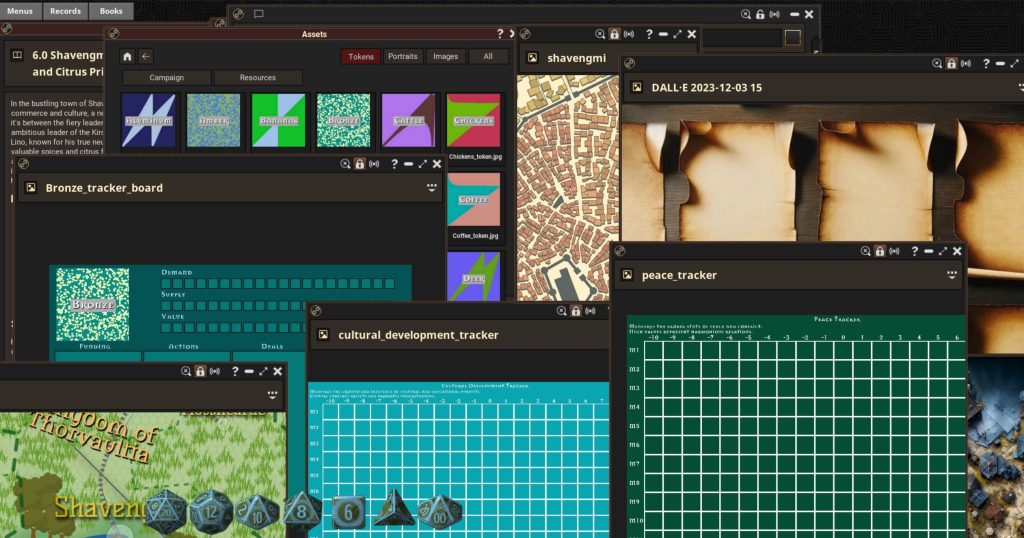The image size is (1024, 538).
Task: Toggle the lock on Bronze_tracker_board window
Action: tap(359, 164)
